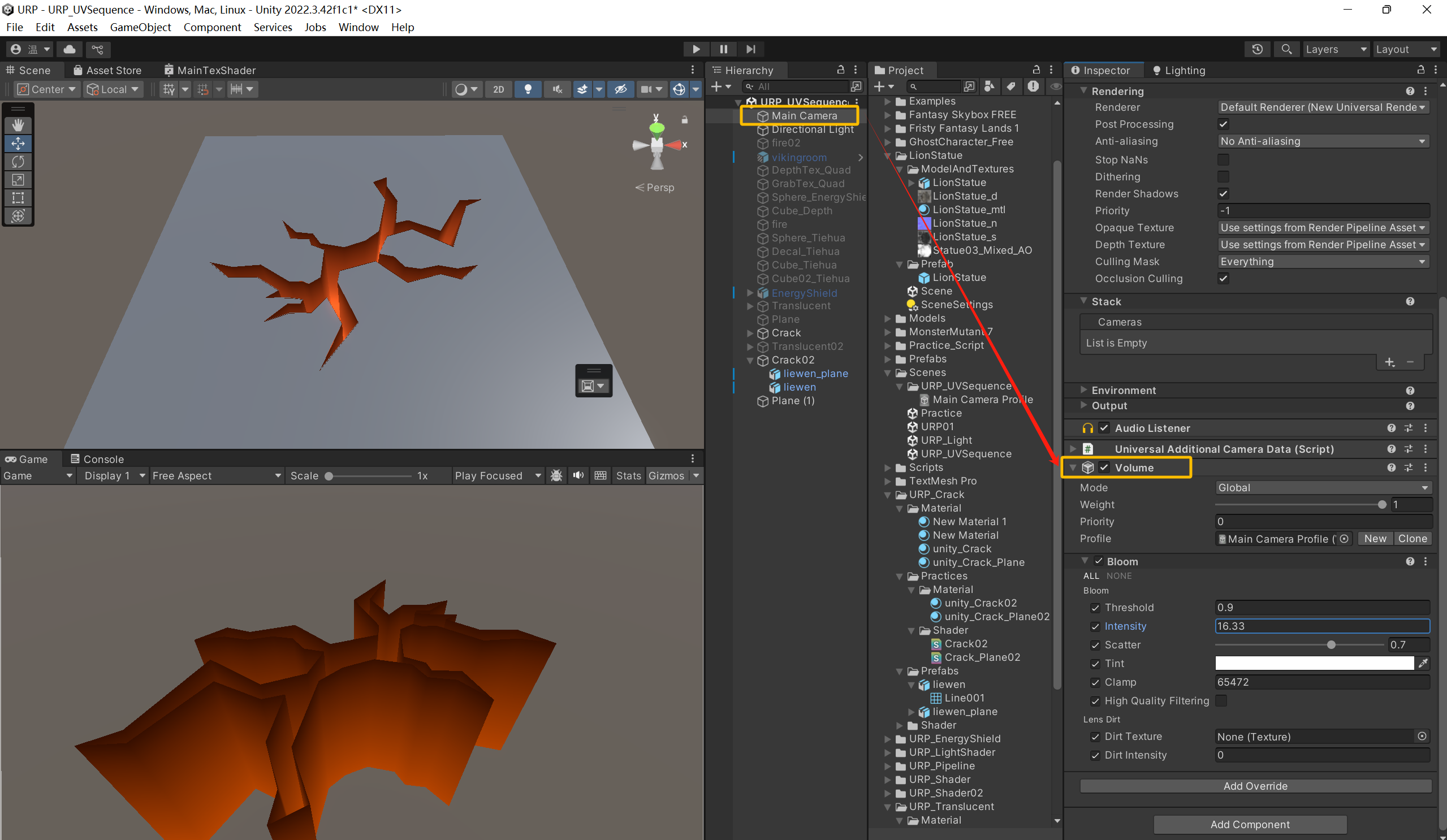Open the Volume Mode dropdown
Viewport: 1447px width, 840px height.
pyautogui.click(x=1323, y=487)
